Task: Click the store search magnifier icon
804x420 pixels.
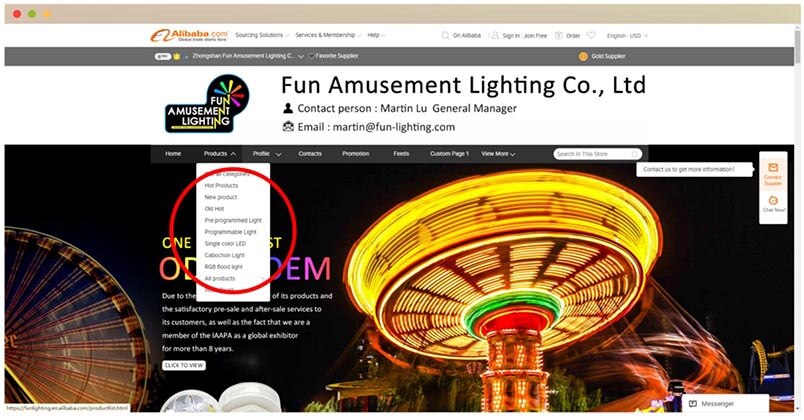Action: point(635,154)
